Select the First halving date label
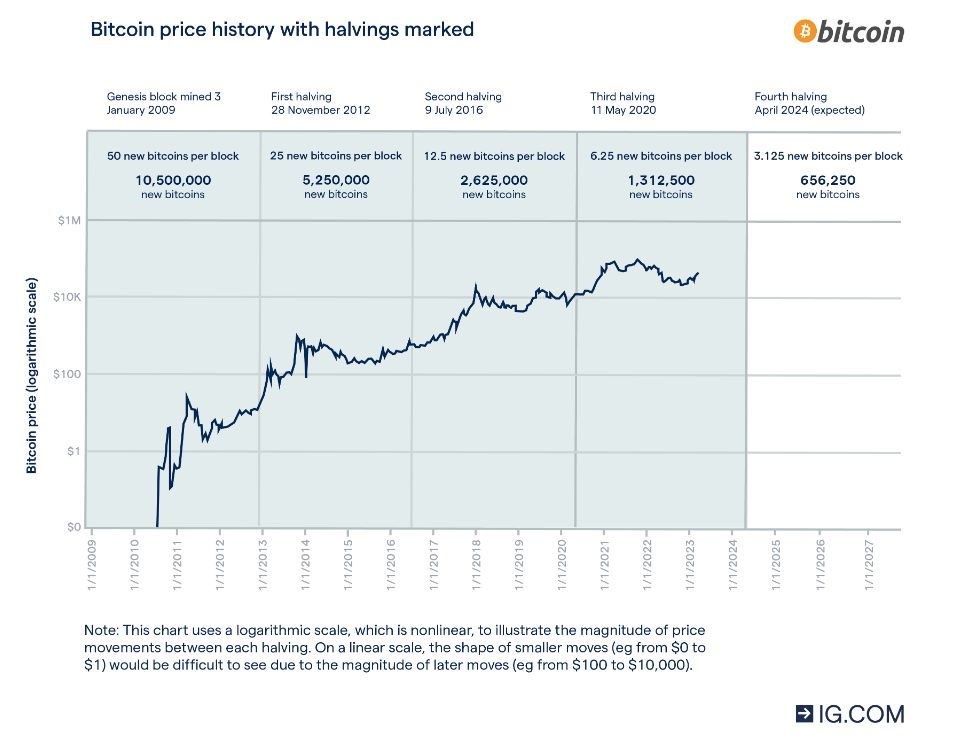 [x=320, y=103]
